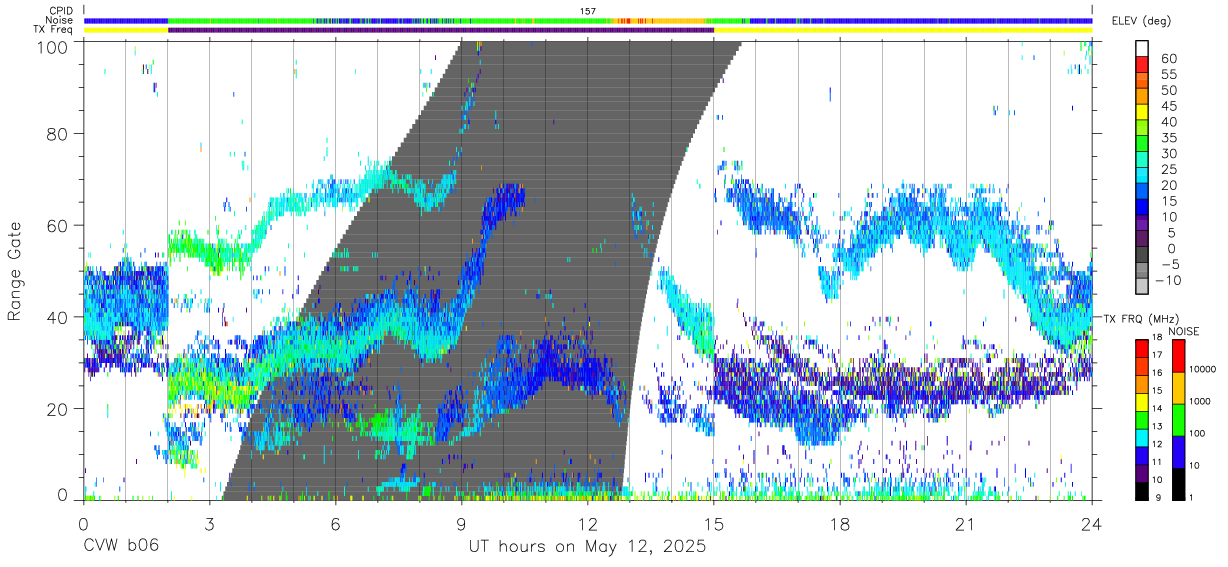Screen dimensions: 1228x567
Task: Click the 100 tick on NOISE scale
Action: click(1198, 433)
